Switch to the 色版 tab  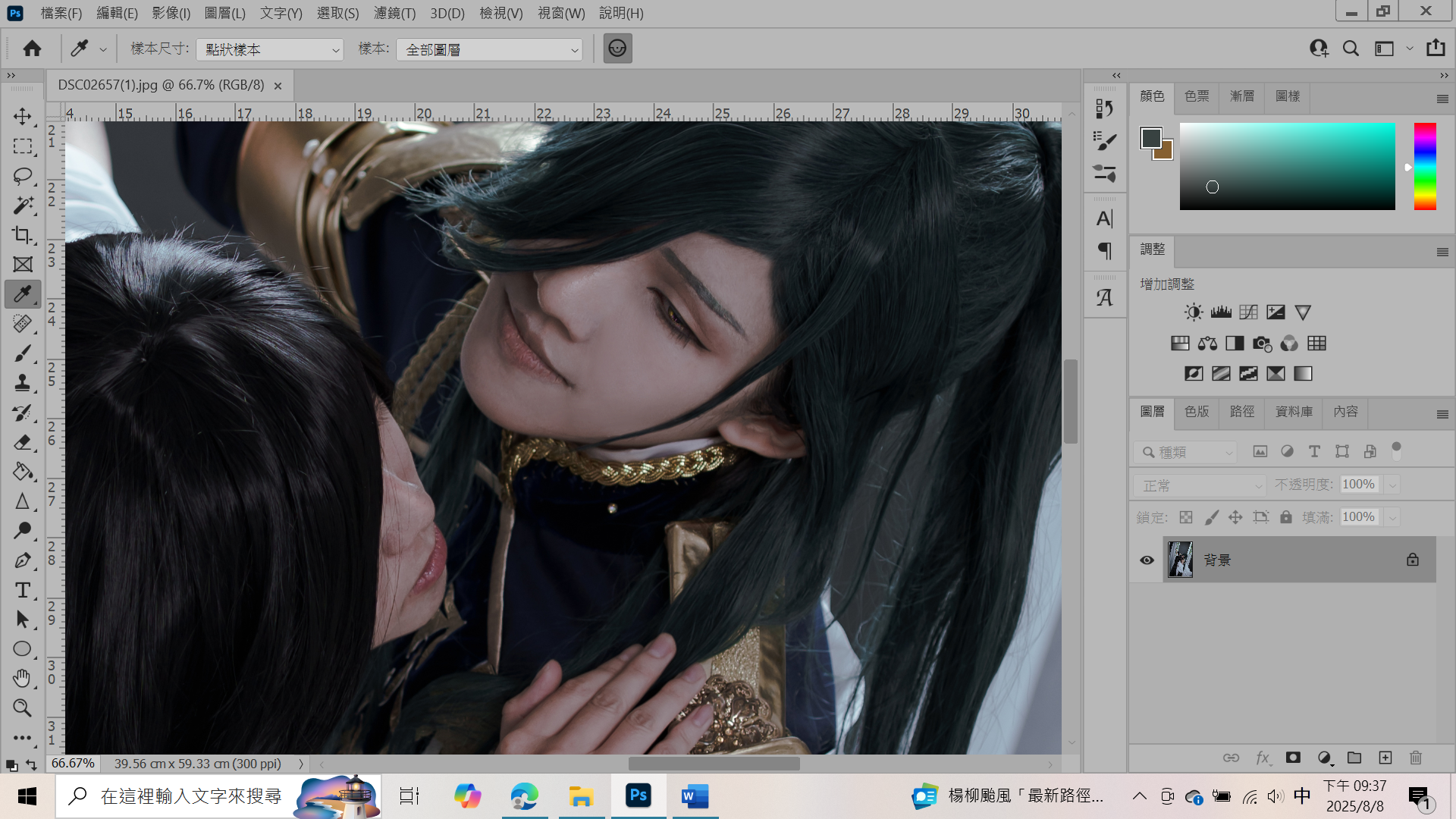pos(1197,411)
